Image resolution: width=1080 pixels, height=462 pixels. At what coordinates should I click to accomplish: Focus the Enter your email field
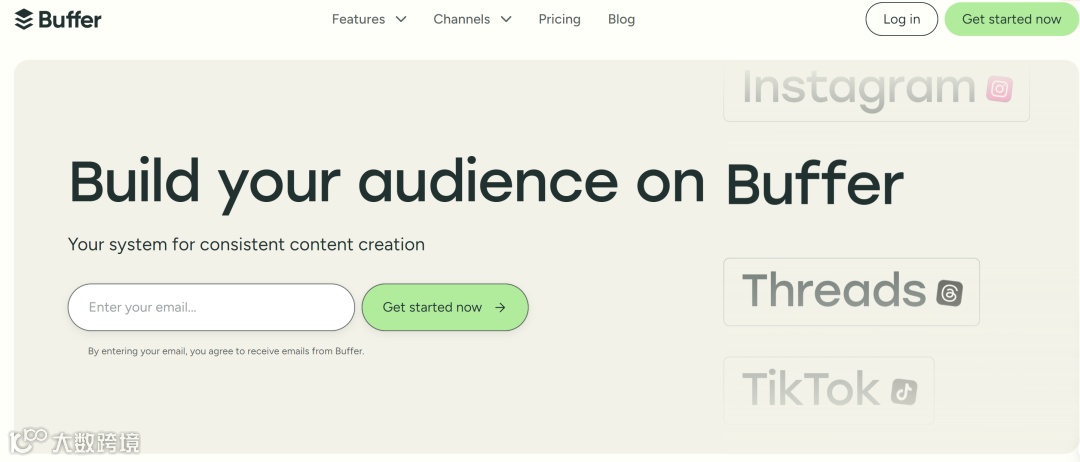click(x=211, y=307)
